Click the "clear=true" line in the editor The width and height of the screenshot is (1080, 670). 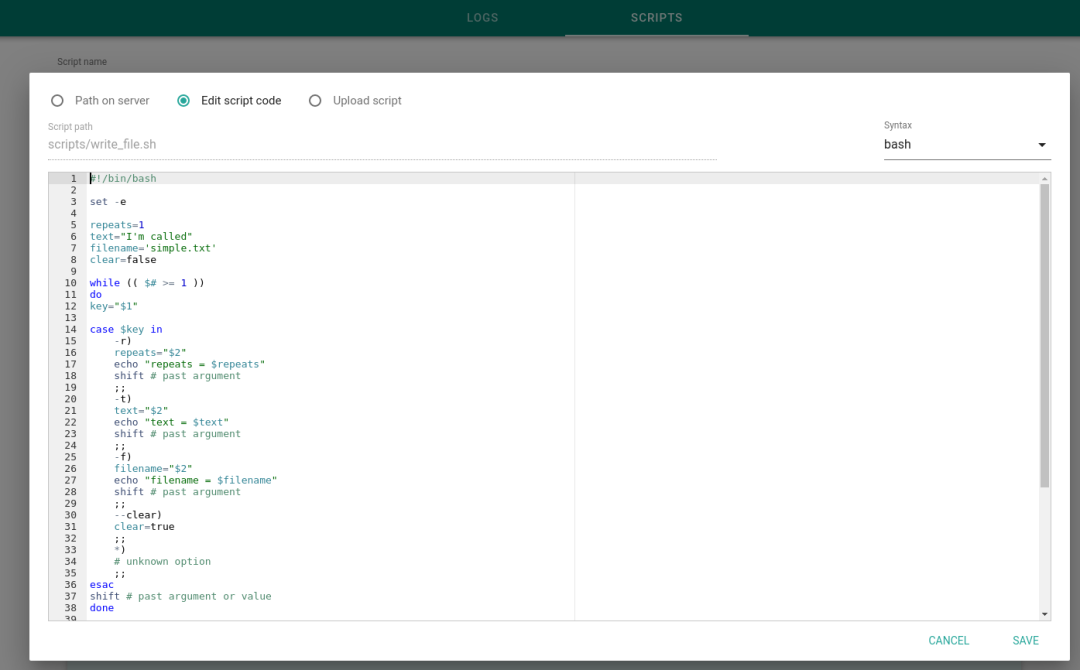[x=144, y=527]
